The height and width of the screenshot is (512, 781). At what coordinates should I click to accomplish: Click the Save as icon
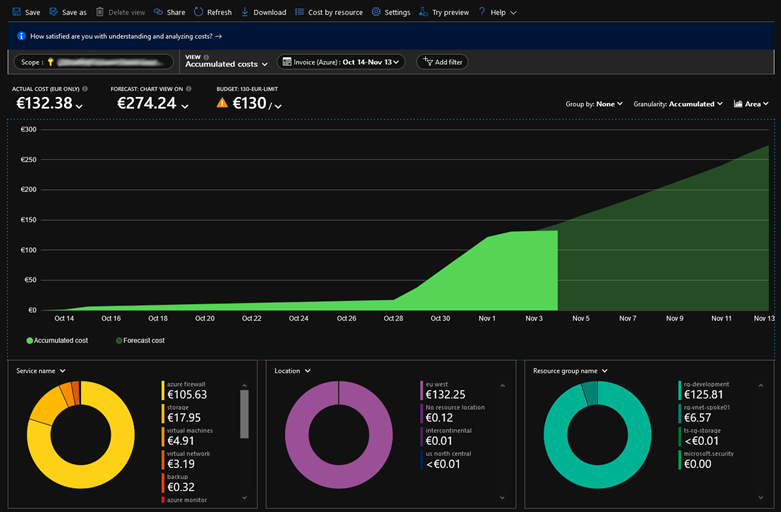tap(53, 12)
